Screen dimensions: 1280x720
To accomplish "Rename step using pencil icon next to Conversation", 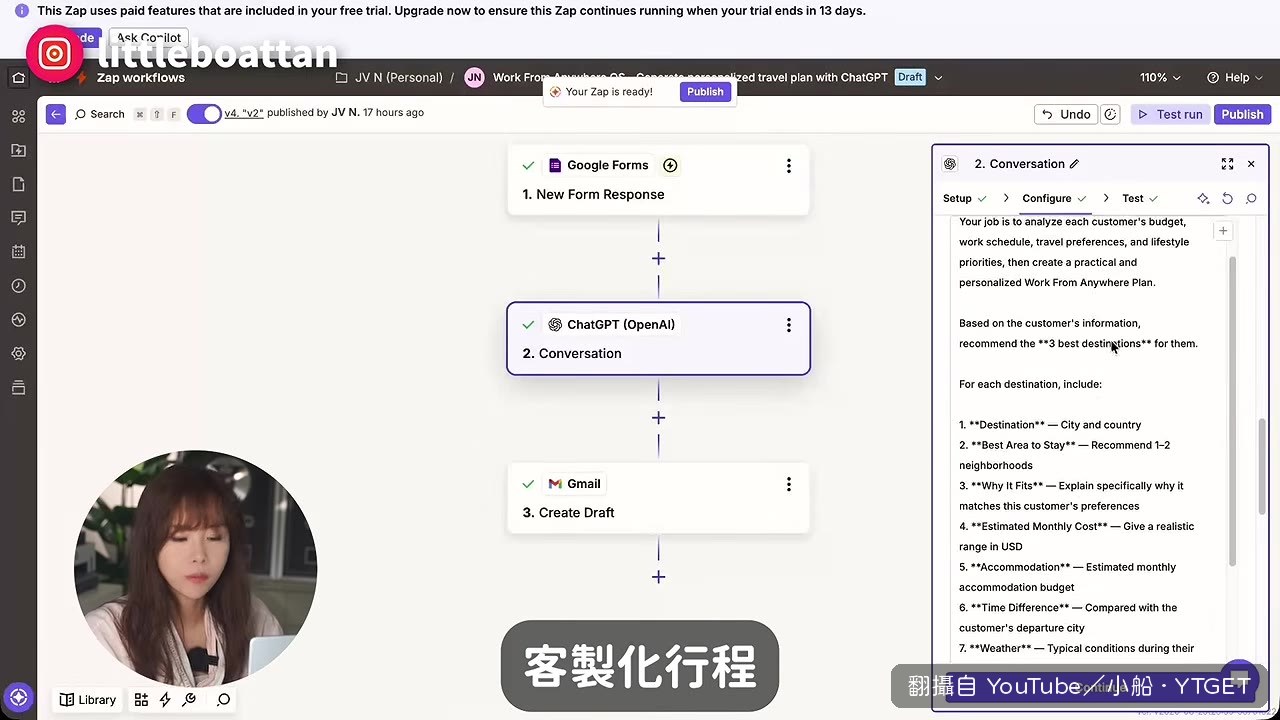I will tap(1074, 164).
